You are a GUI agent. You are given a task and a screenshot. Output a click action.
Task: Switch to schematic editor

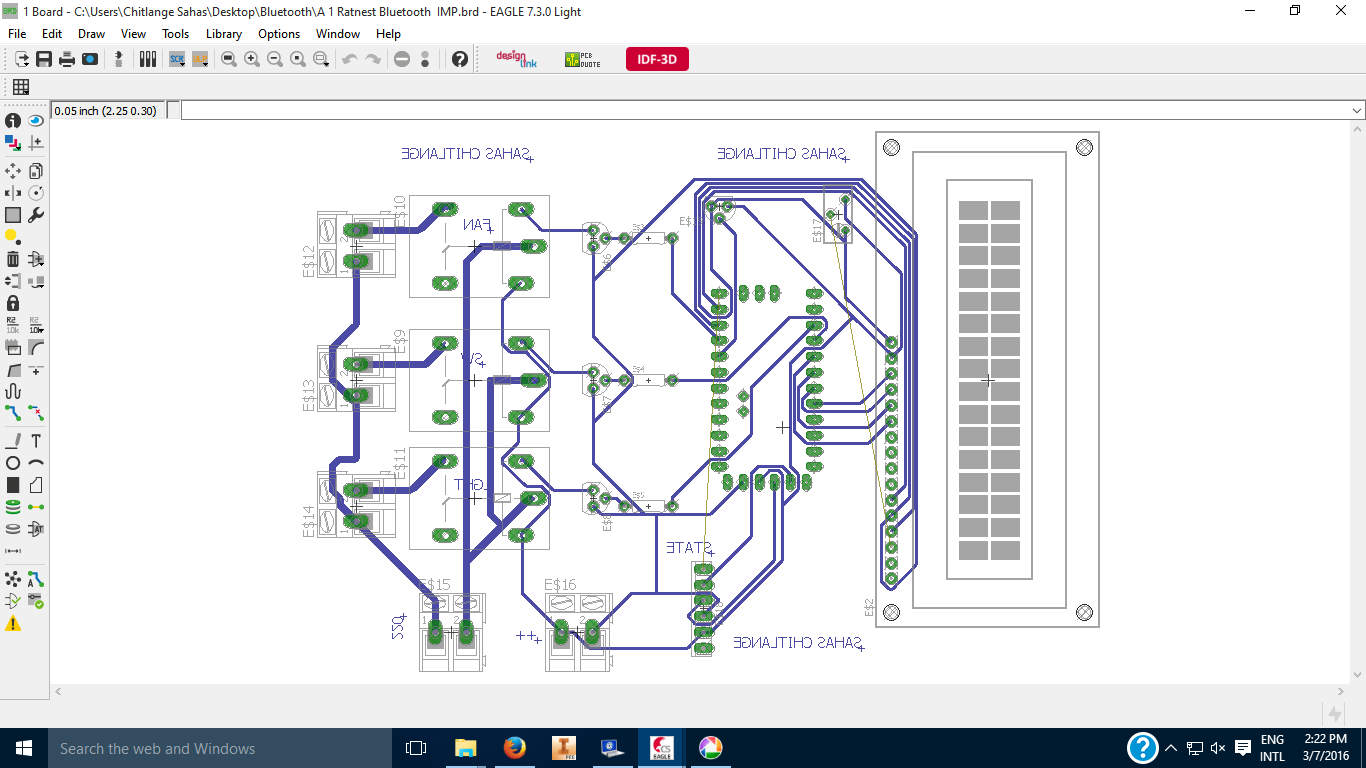119,59
